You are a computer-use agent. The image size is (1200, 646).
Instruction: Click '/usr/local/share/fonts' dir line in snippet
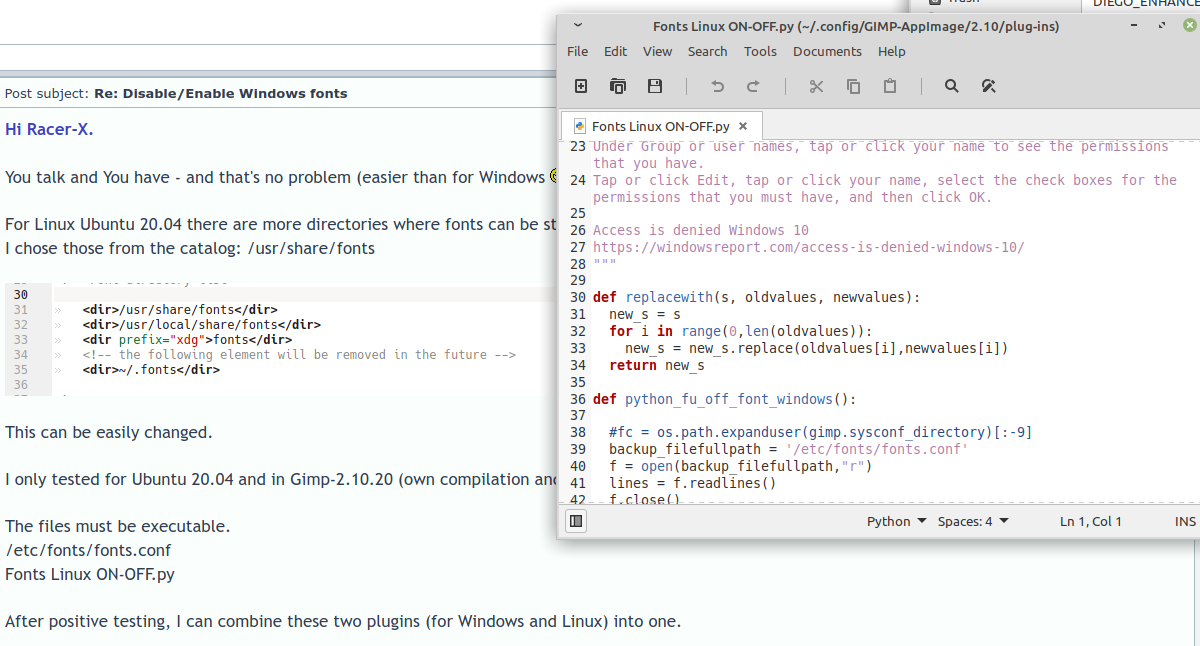point(201,324)
